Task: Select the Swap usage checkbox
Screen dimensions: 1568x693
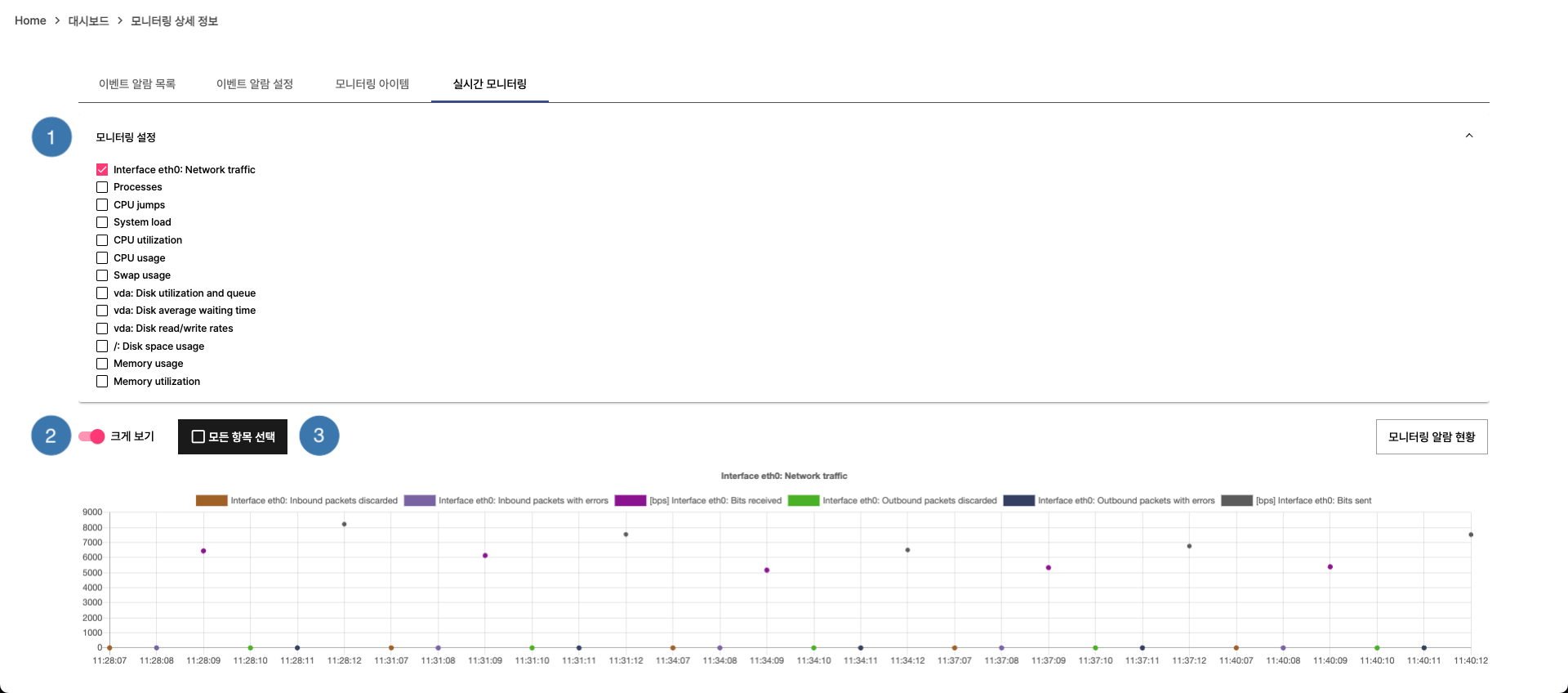Action: point(102,275)
